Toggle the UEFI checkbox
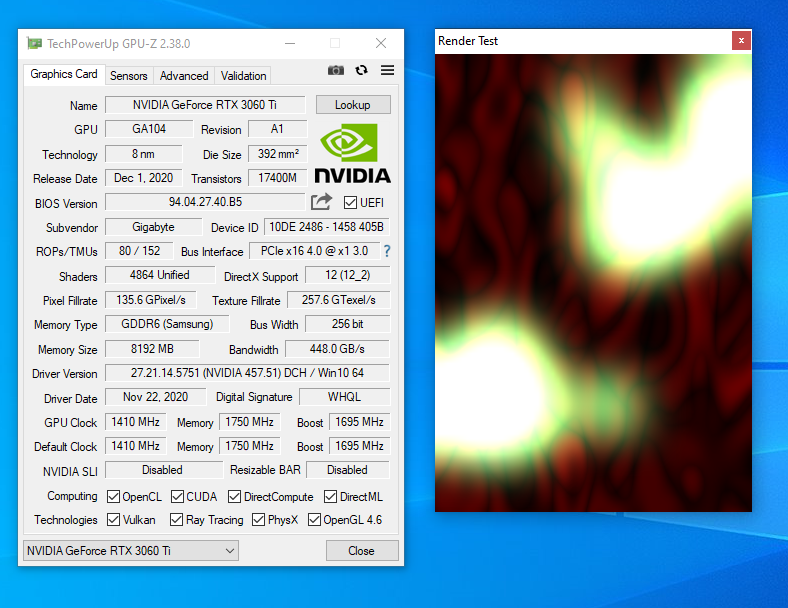 [x=350, y=202]
